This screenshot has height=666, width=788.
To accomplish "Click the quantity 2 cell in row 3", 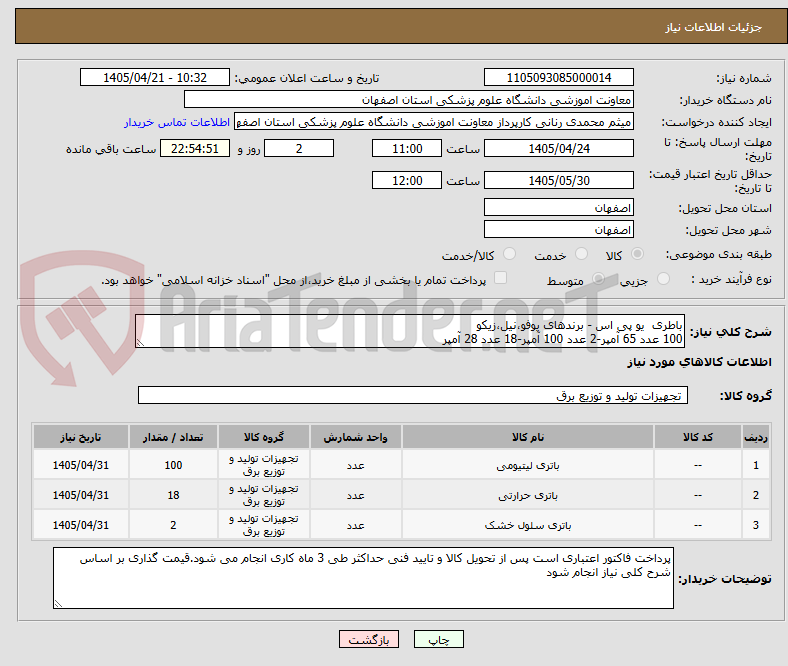I will coord(173,525).
